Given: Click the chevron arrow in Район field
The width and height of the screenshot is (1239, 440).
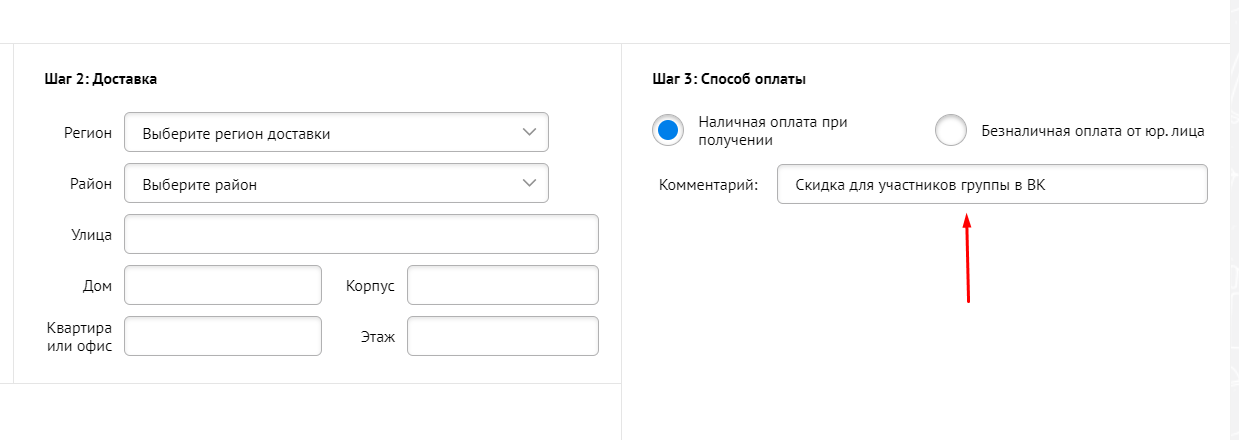Looking at the screenshot, I should pyautogui.click(x=529, y=183).
